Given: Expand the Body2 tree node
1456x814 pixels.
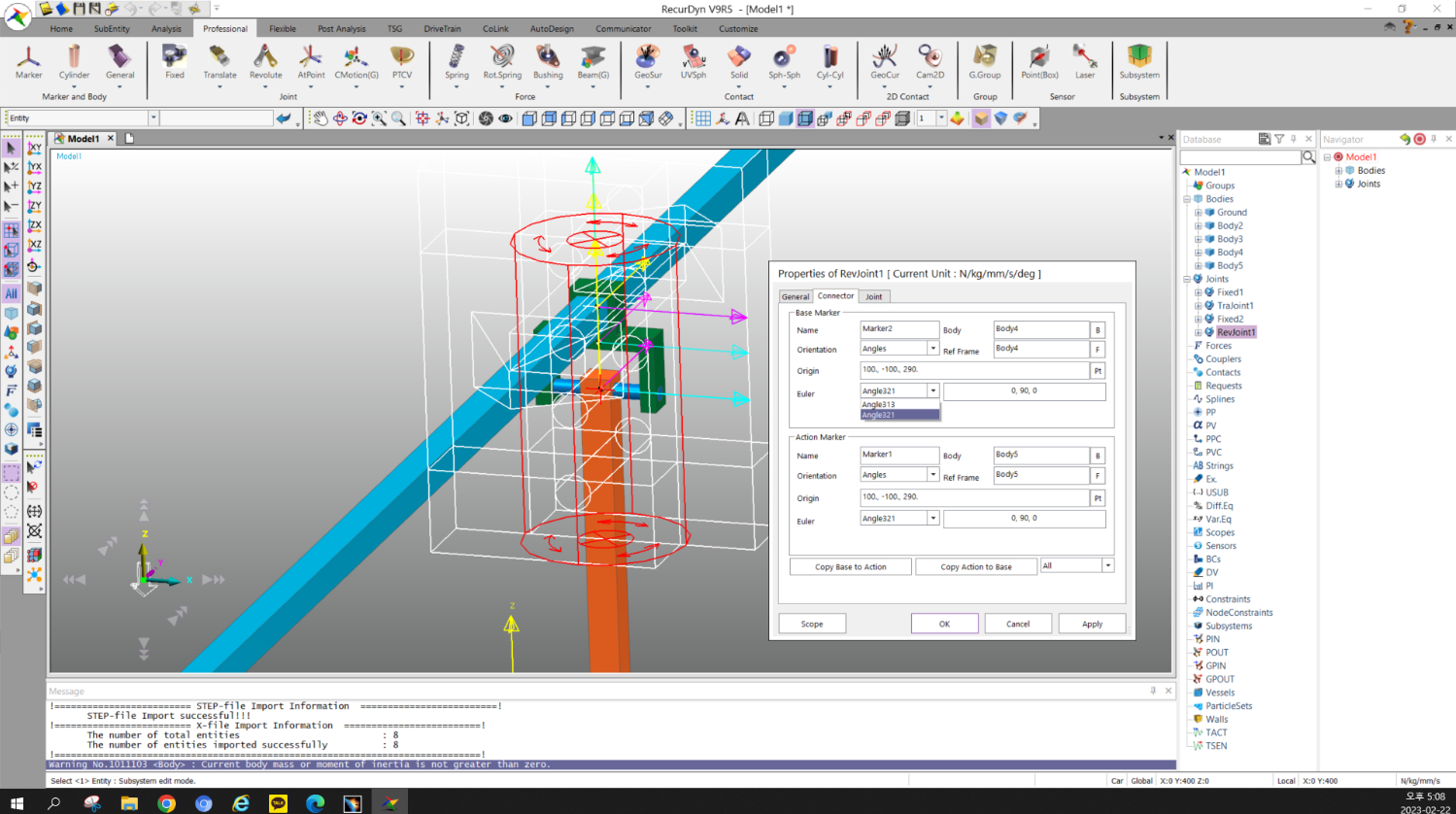Looking at the screenshot, I should (x=1199, y=225).
